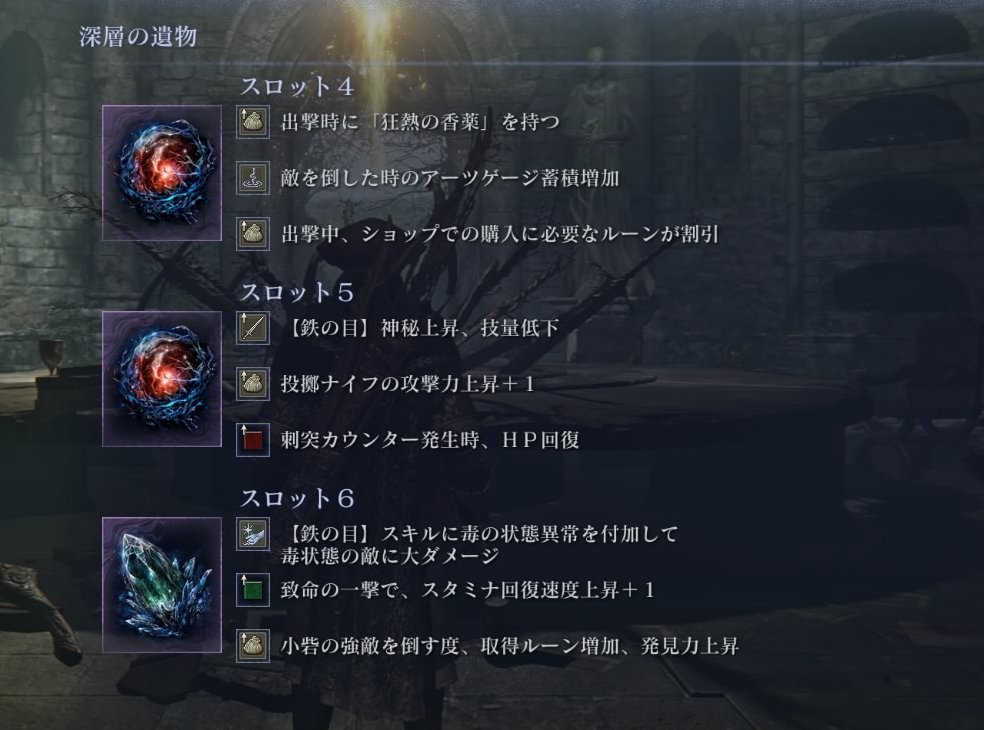Select the スロット６ heading
The height and width of the screenshot is (730, 984).
(297, 498)
